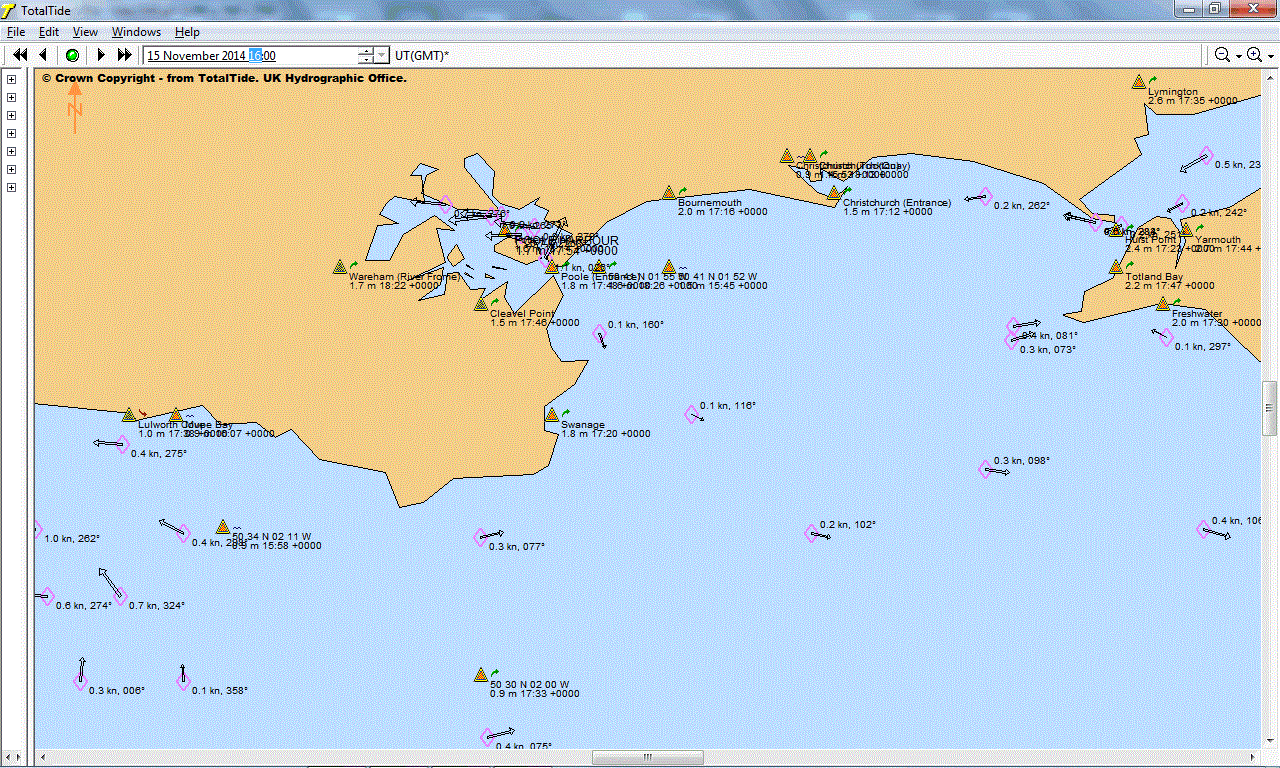This screenshot has height=768, width=1280.
Task: Open the View menu
Action: click(85, 32)
